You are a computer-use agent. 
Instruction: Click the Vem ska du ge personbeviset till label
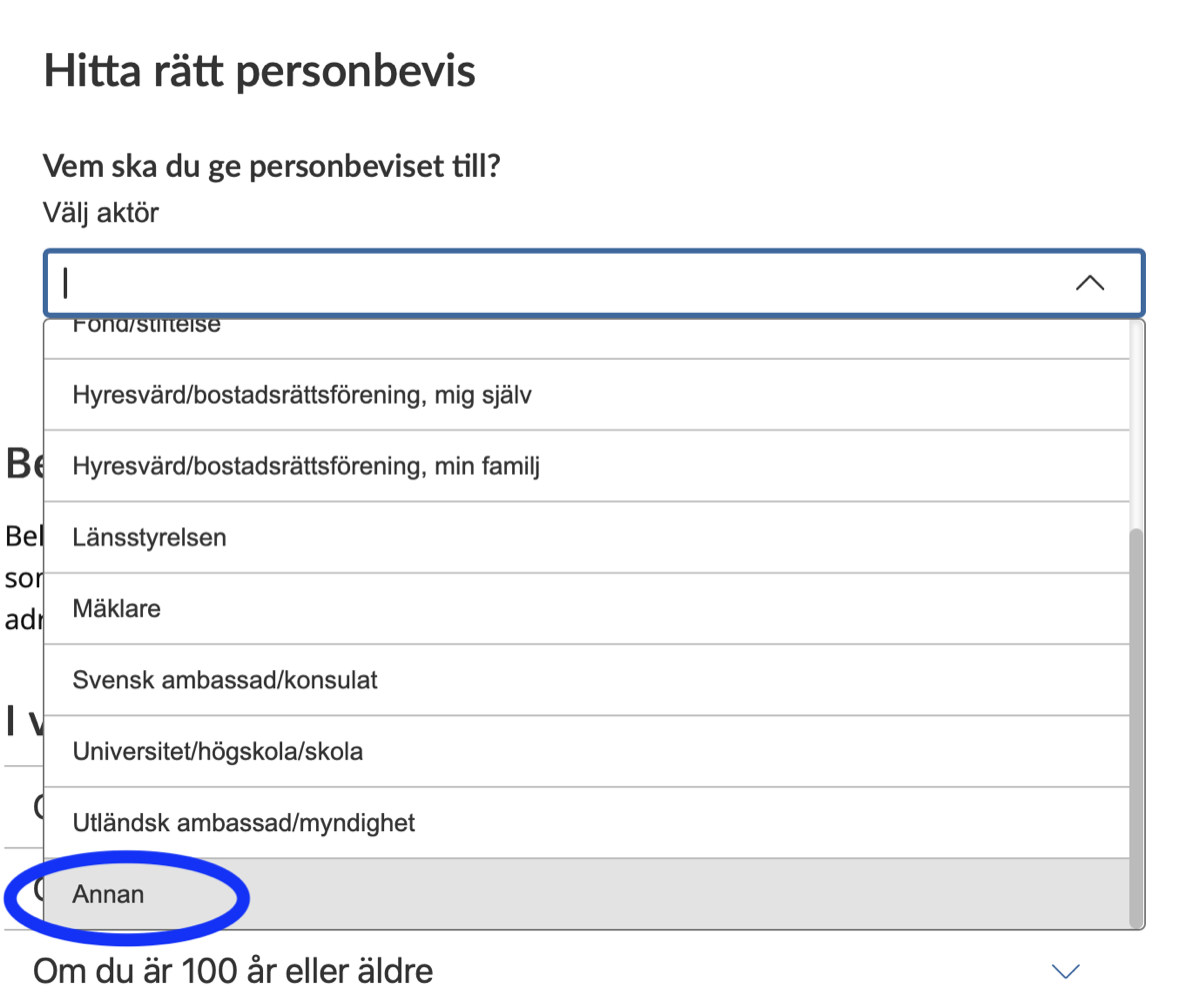coord(271,166)
